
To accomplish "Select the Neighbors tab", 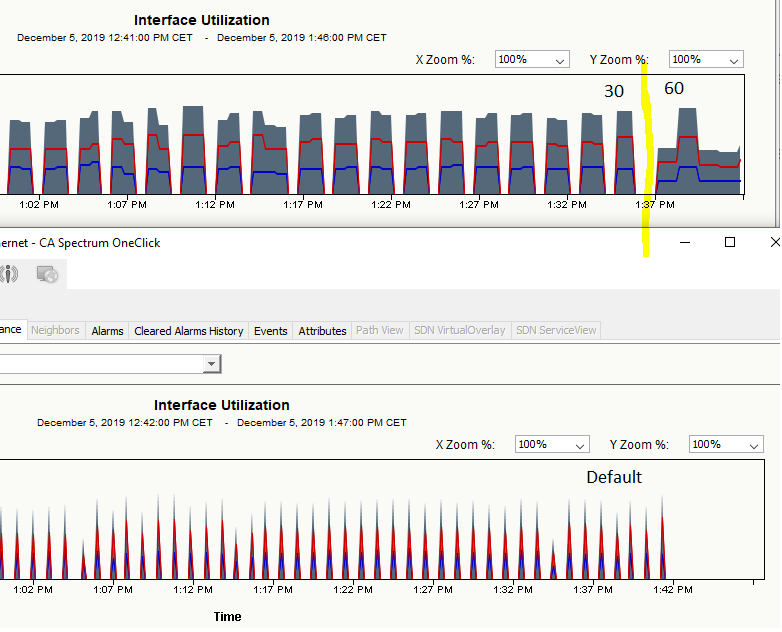I will coord(55,330).
